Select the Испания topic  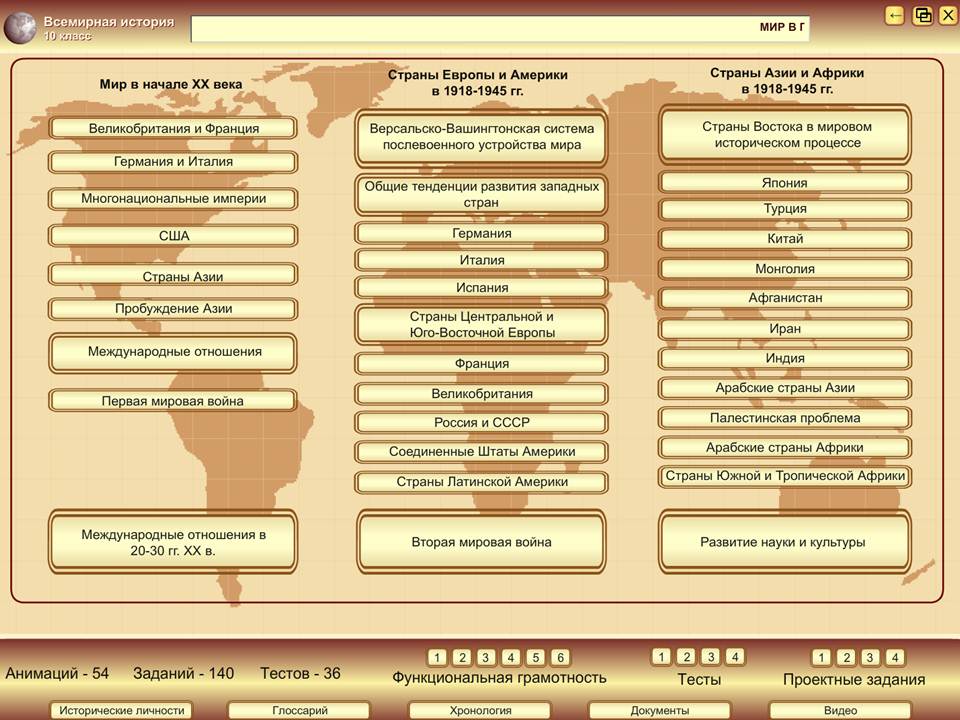point(481,288)
